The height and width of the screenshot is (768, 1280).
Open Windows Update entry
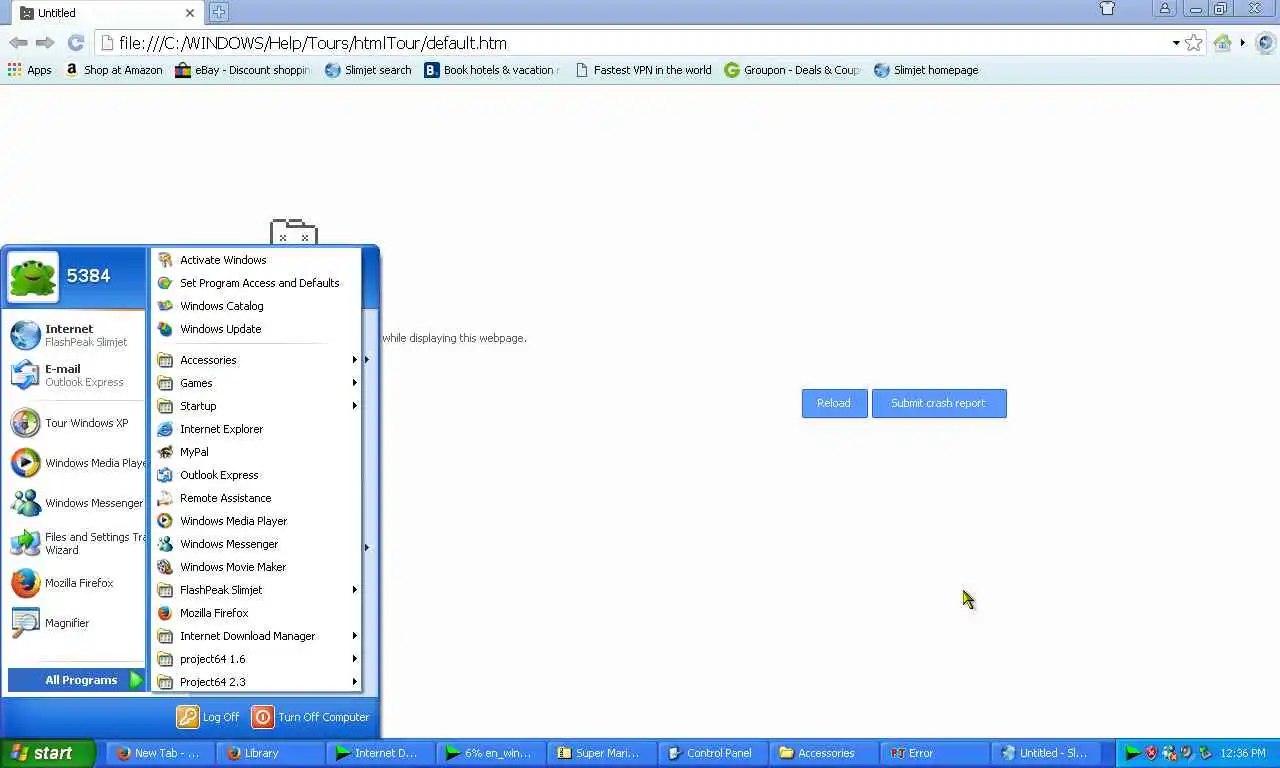coord(256,329)
